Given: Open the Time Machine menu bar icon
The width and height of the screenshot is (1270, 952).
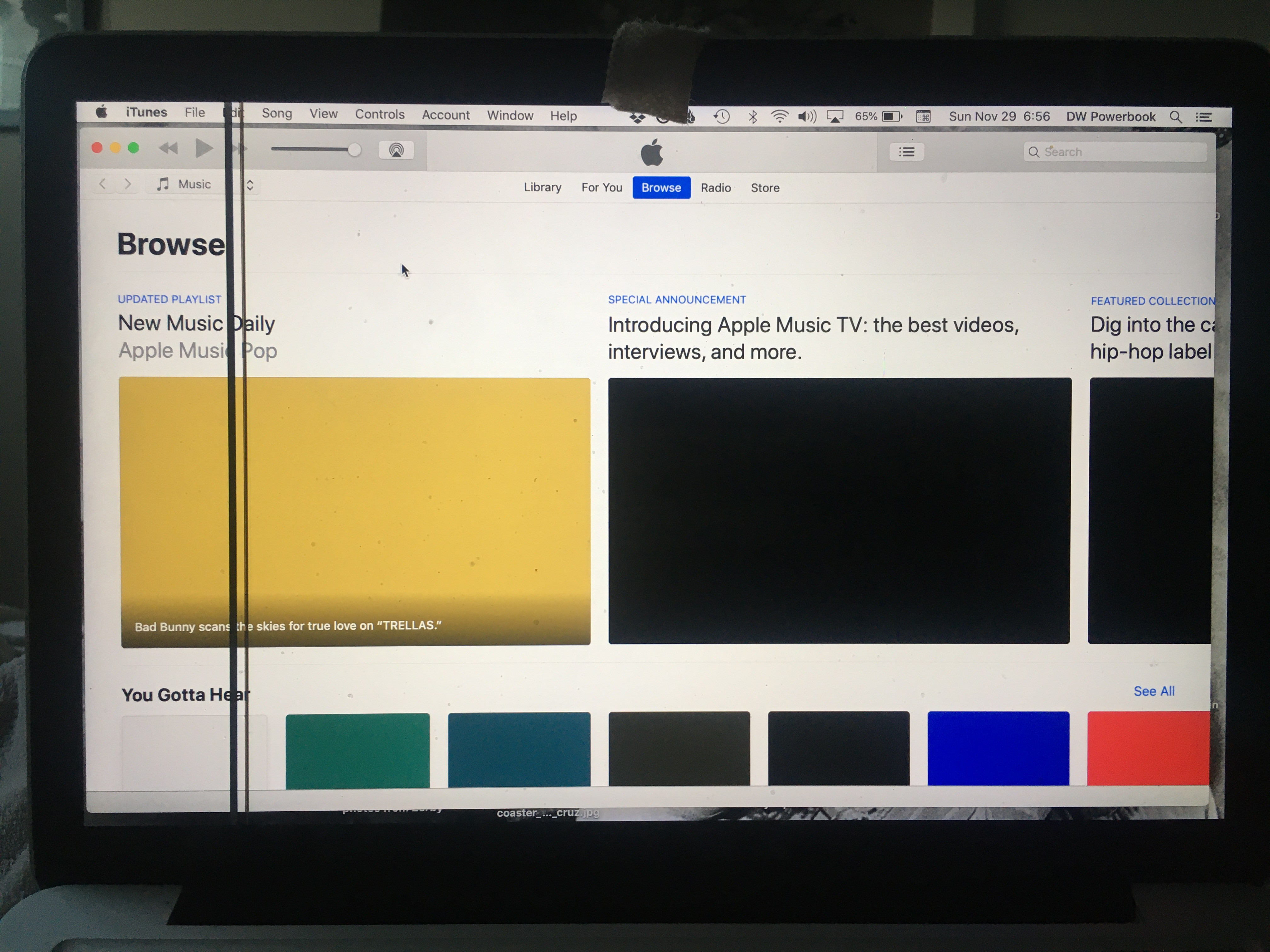Looking at the screenshot, I should [x=722, y=116].
